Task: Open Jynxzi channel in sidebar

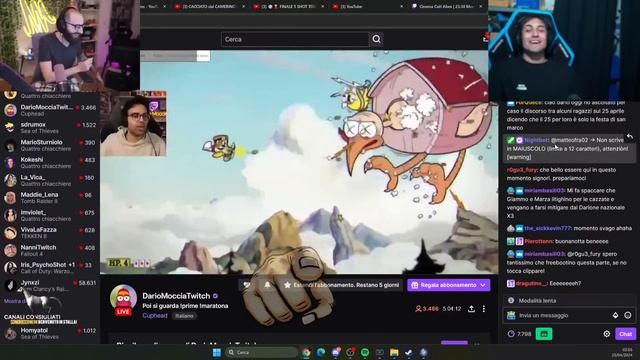Action: [50, 285]
